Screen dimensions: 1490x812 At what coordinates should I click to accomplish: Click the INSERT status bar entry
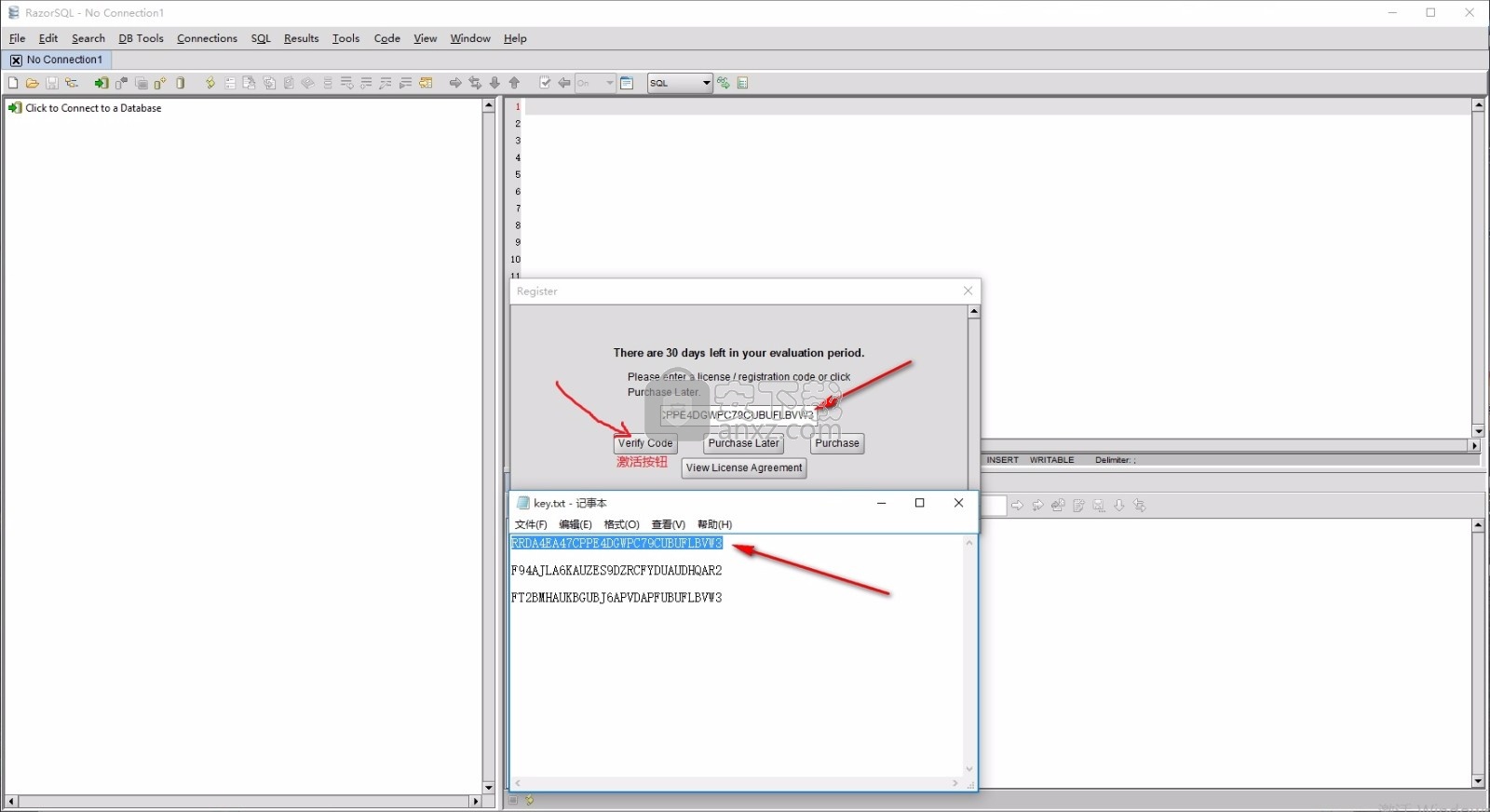1003,460
